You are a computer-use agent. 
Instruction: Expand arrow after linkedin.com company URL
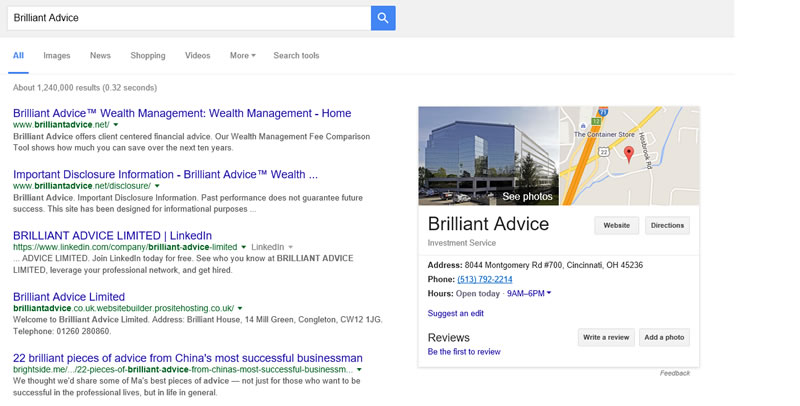click(243, 247)
